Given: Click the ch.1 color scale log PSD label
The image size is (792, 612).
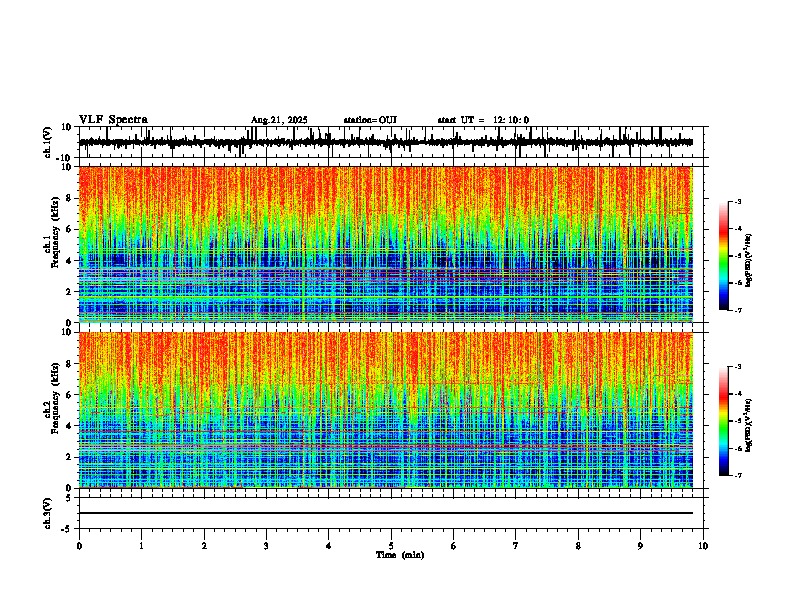Looking at the screenshot, I should click(749, 260).
